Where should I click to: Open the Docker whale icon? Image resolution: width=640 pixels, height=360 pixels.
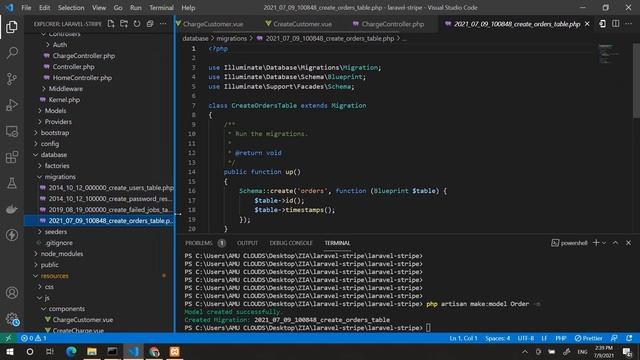12,209
